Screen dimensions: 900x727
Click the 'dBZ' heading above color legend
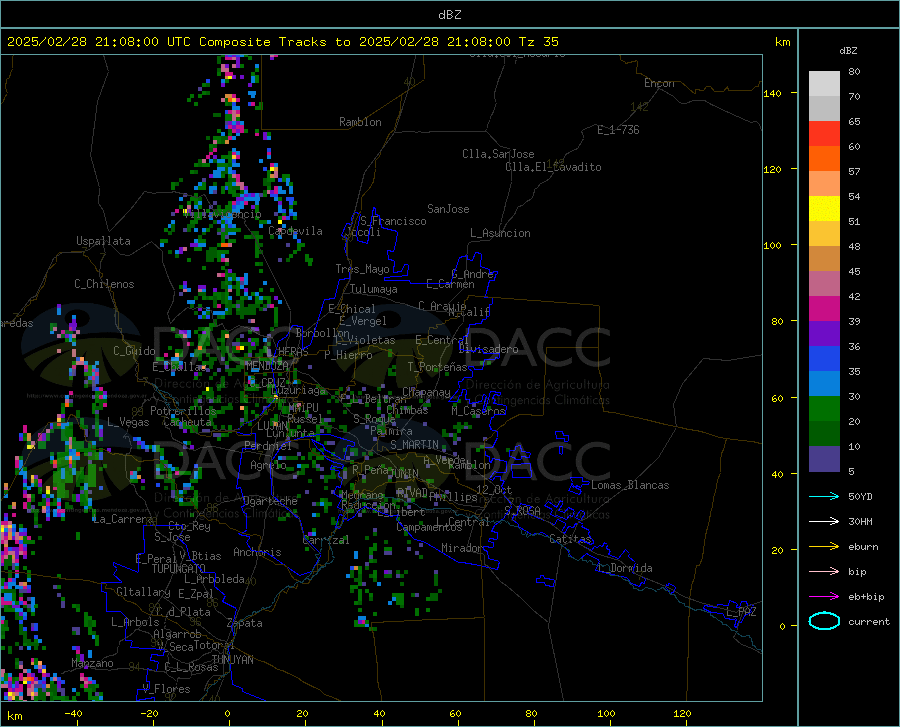click(x=848, y=50)
